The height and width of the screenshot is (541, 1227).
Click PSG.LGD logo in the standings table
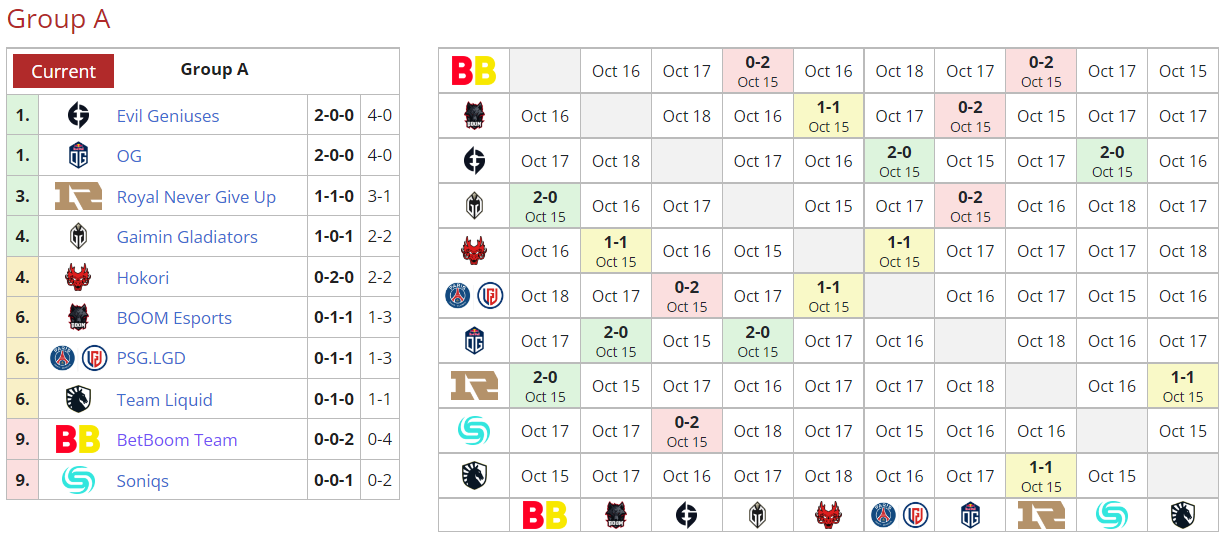[79, 358]
